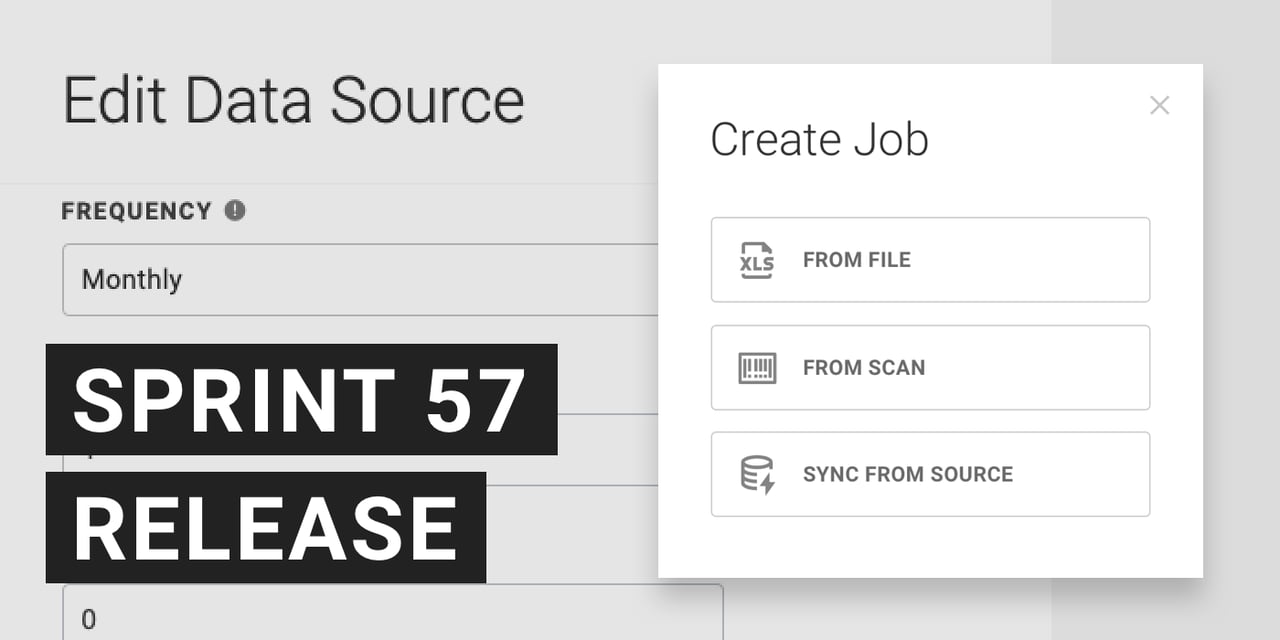Click the Monthly text value
1280x640 pixels.
click(x=132, y=279)
